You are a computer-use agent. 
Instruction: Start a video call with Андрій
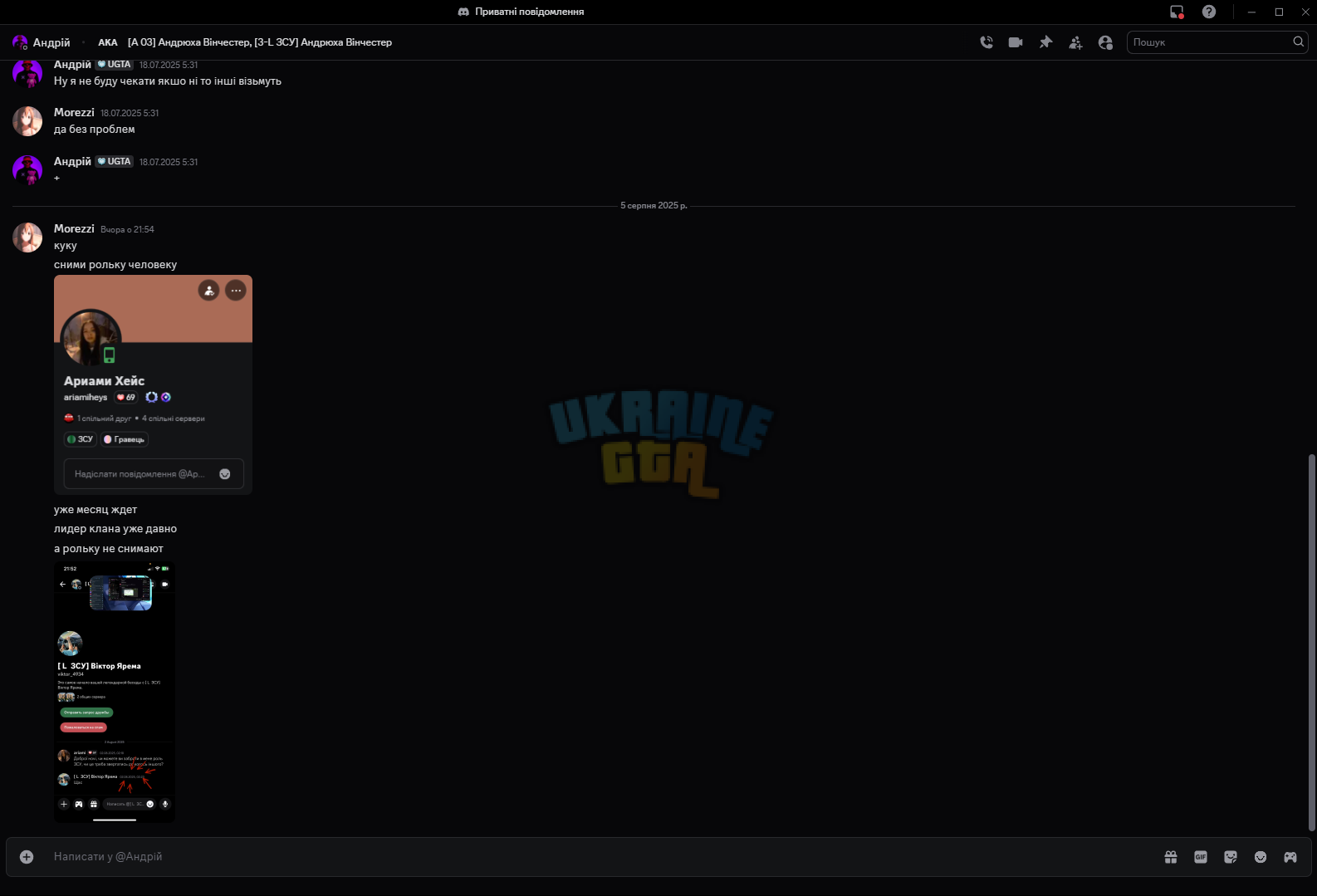coord(1016,42)
